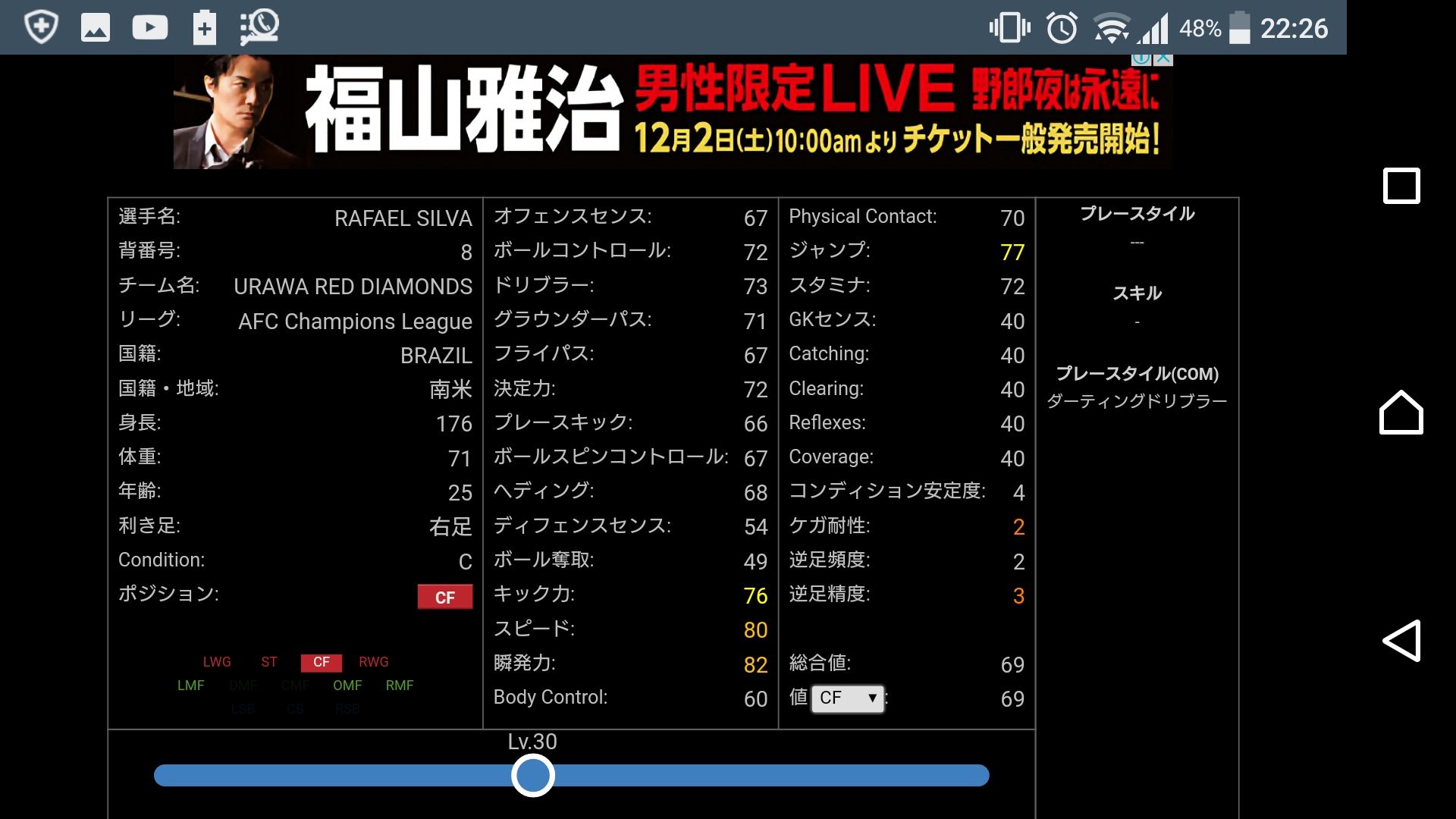The width and height of the screenshot is (1456, 819).
Task: Tap the YouTube notification icon
Action: tap(149, 28)
